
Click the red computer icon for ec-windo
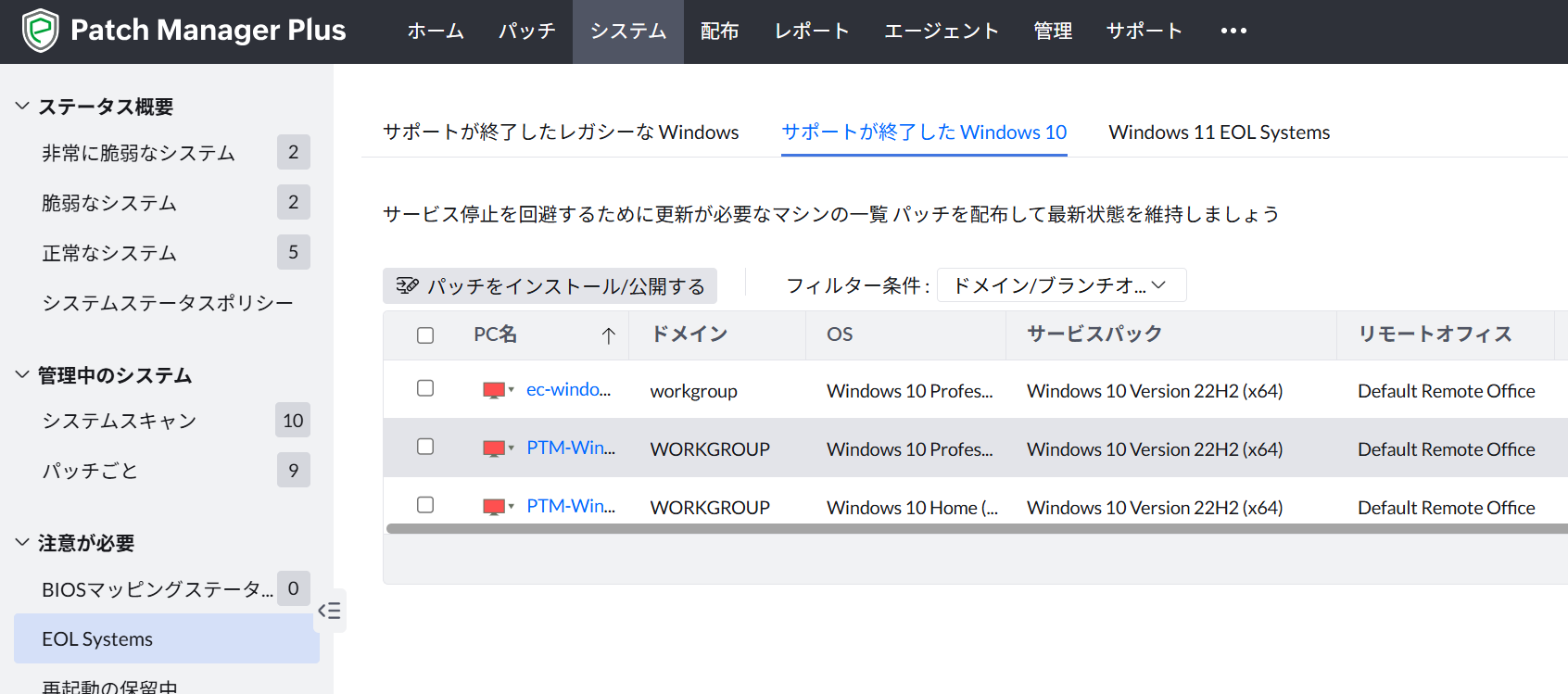[494, 390]
